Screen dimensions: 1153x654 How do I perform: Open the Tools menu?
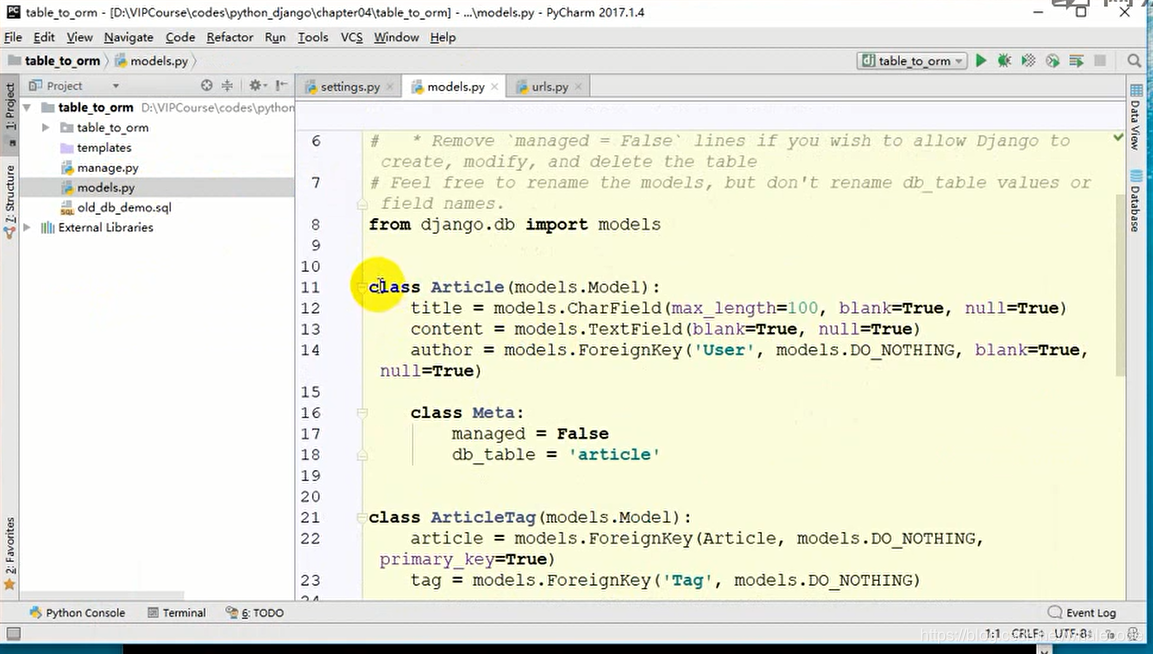coord(313,37)
